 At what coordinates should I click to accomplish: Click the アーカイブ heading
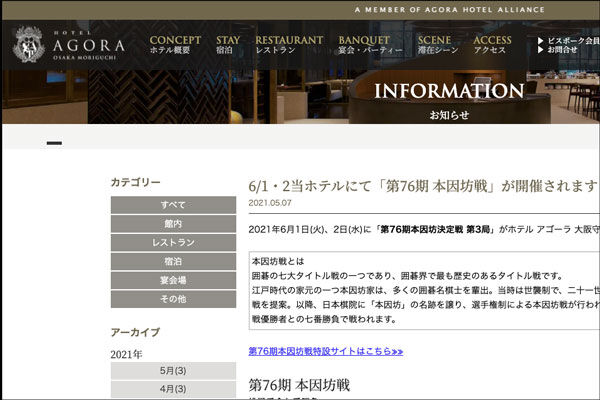(135, 332)
